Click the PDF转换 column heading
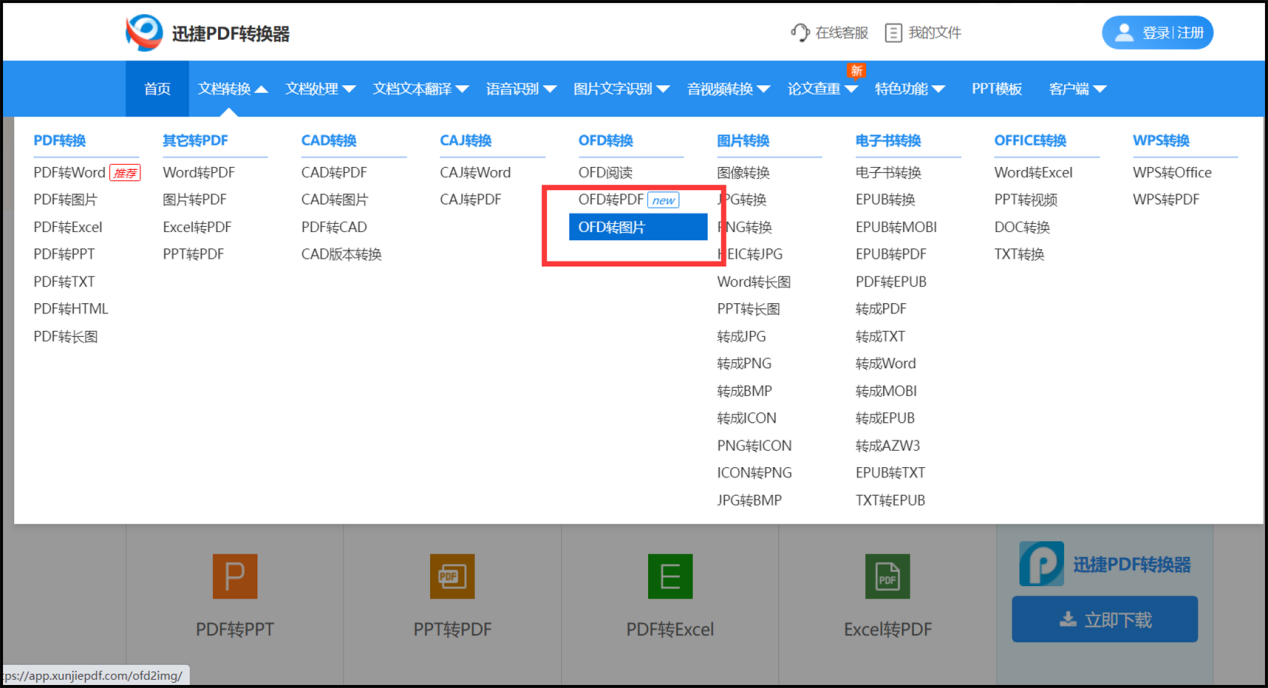 click(60, 140)
